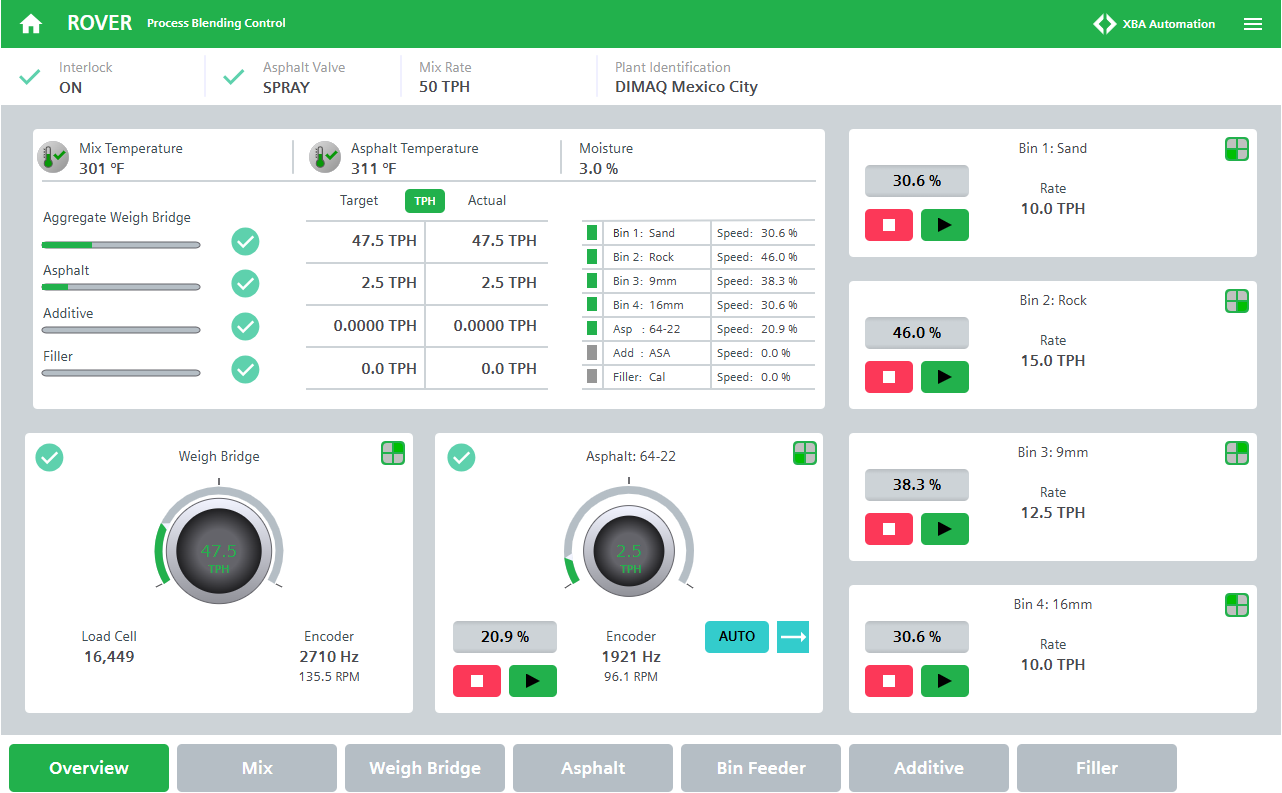1282x793 pixels.
Task: Click the Asphalt Valve SPRAY checkmark icon
Action: pyautogui.click(x=234, y=77)
